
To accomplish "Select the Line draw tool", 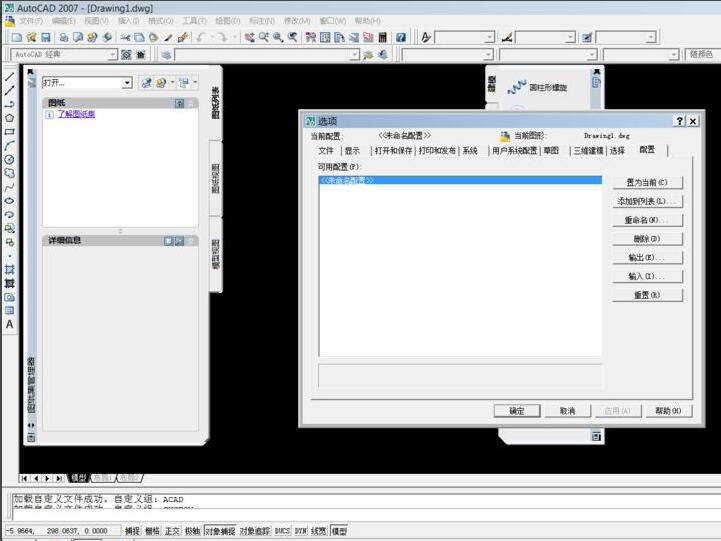I will pos(9,77).
